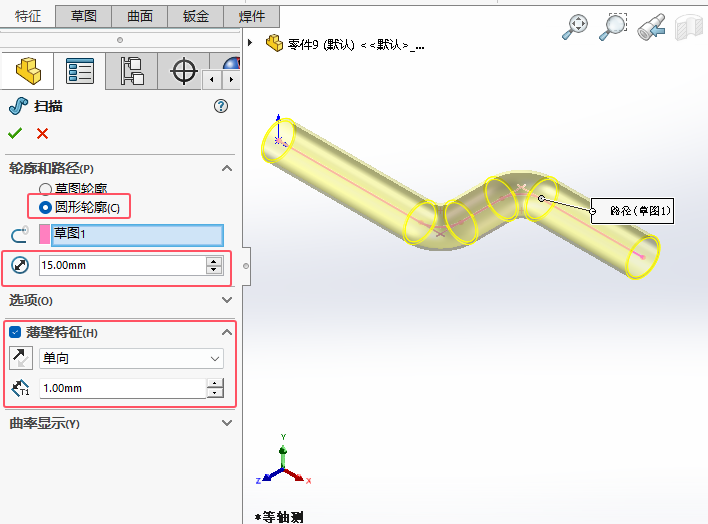Image resolution: width=708 pixels, height=524 pixels.
Task: Confirm the sweep with green checkmark
Action: 15,133
